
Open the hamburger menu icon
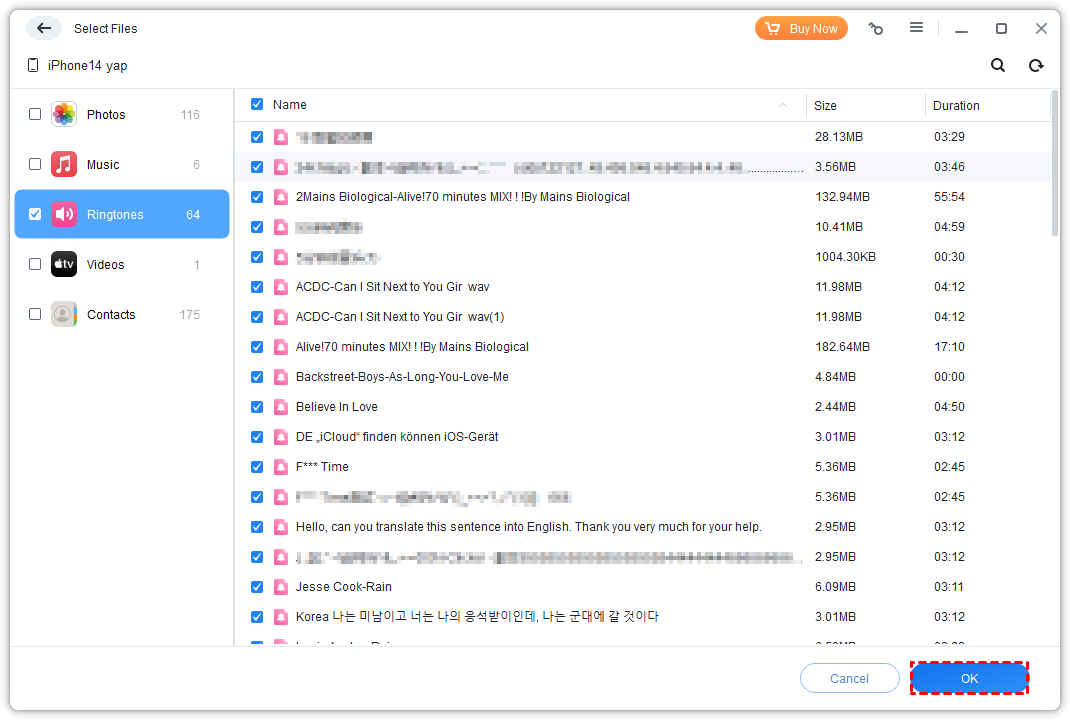tap(916, 28)
